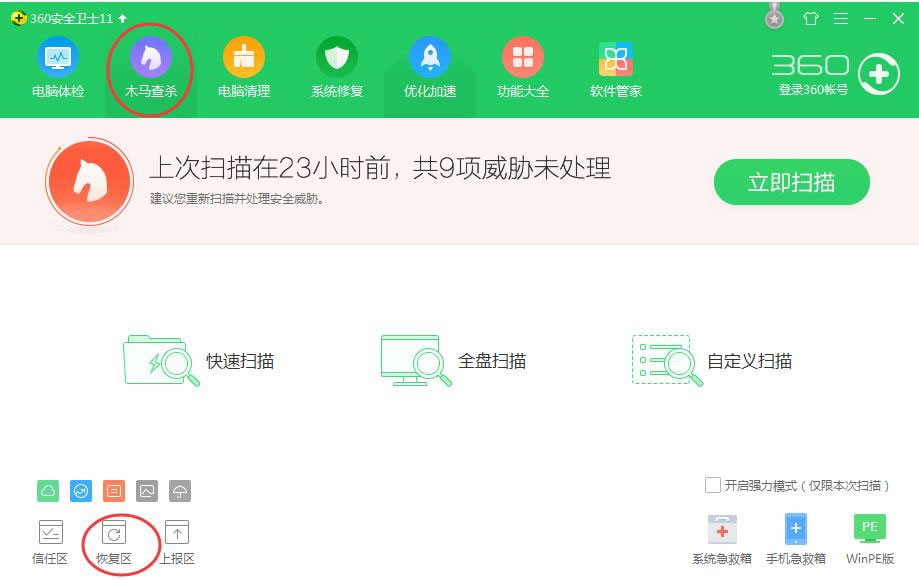Click the orange document engine icon

[114, 491]
